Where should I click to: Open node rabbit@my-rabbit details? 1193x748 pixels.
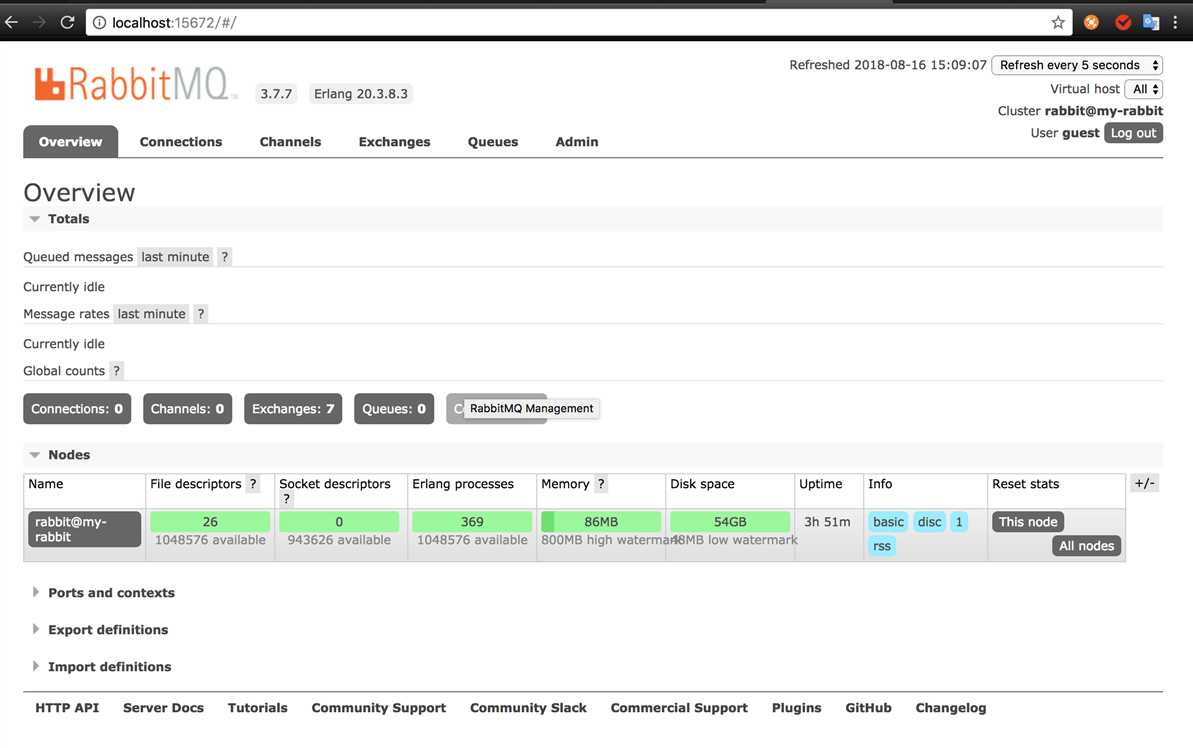coord(84,529)
